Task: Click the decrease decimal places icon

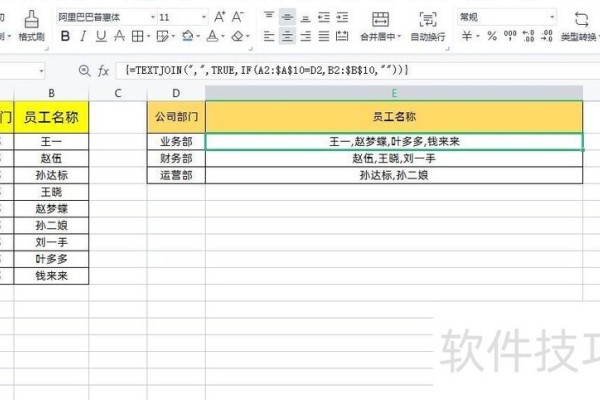Action: click(x=547, y=36)
